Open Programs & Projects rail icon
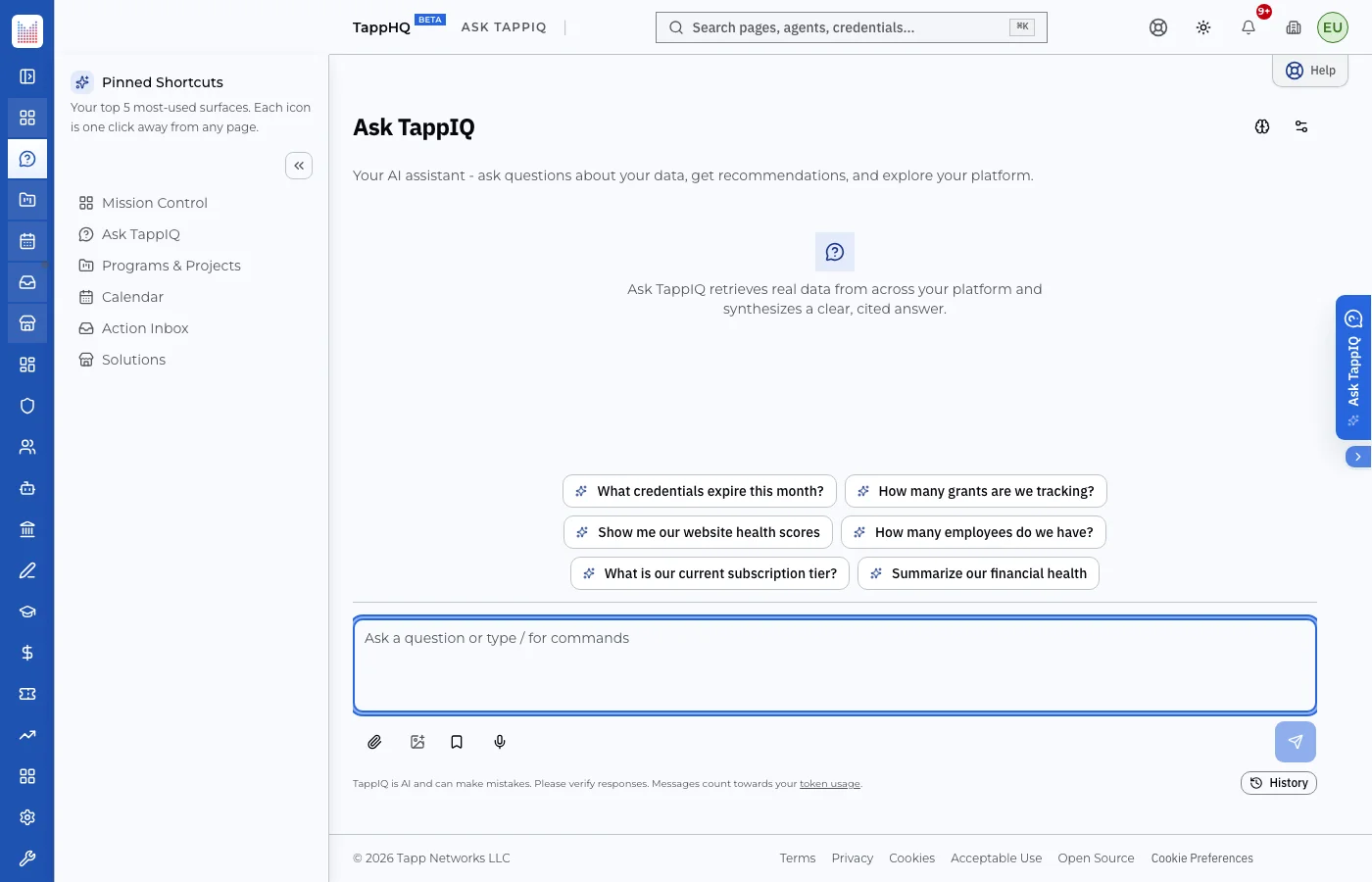The height and width of the screenshot is (882, 1372). click(27, 200)
